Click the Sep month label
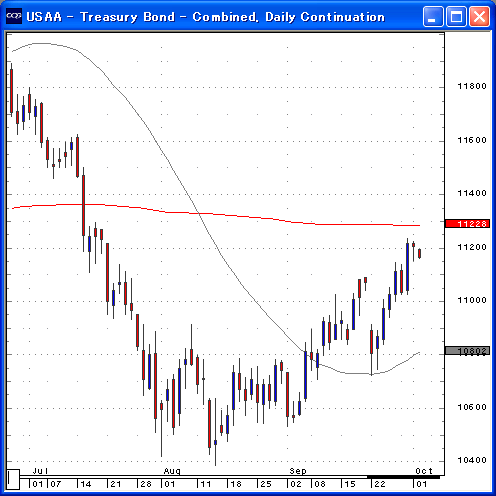Image resolution: width=496 pixels, height=496 pixels. 298,471
